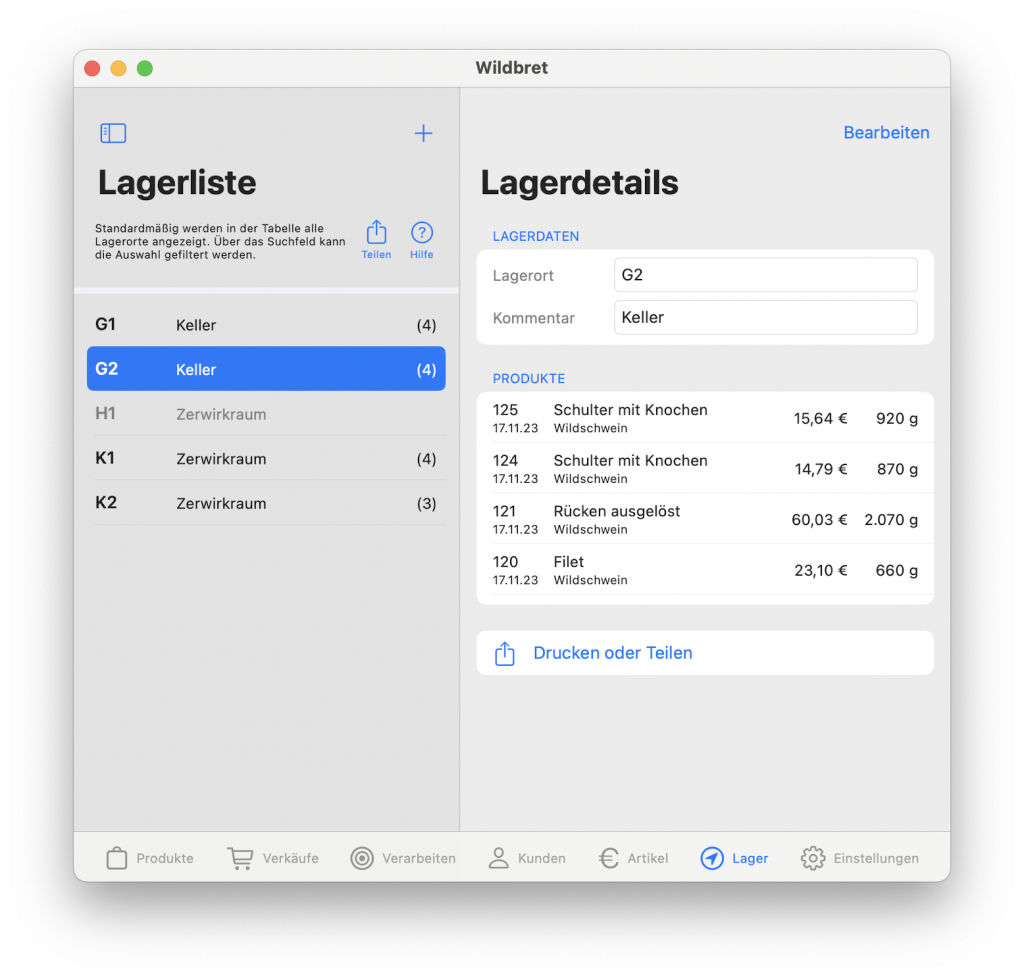1024x979 pixels.
Task: Switch to the Verkäufe tab
Action: [273, 858]
